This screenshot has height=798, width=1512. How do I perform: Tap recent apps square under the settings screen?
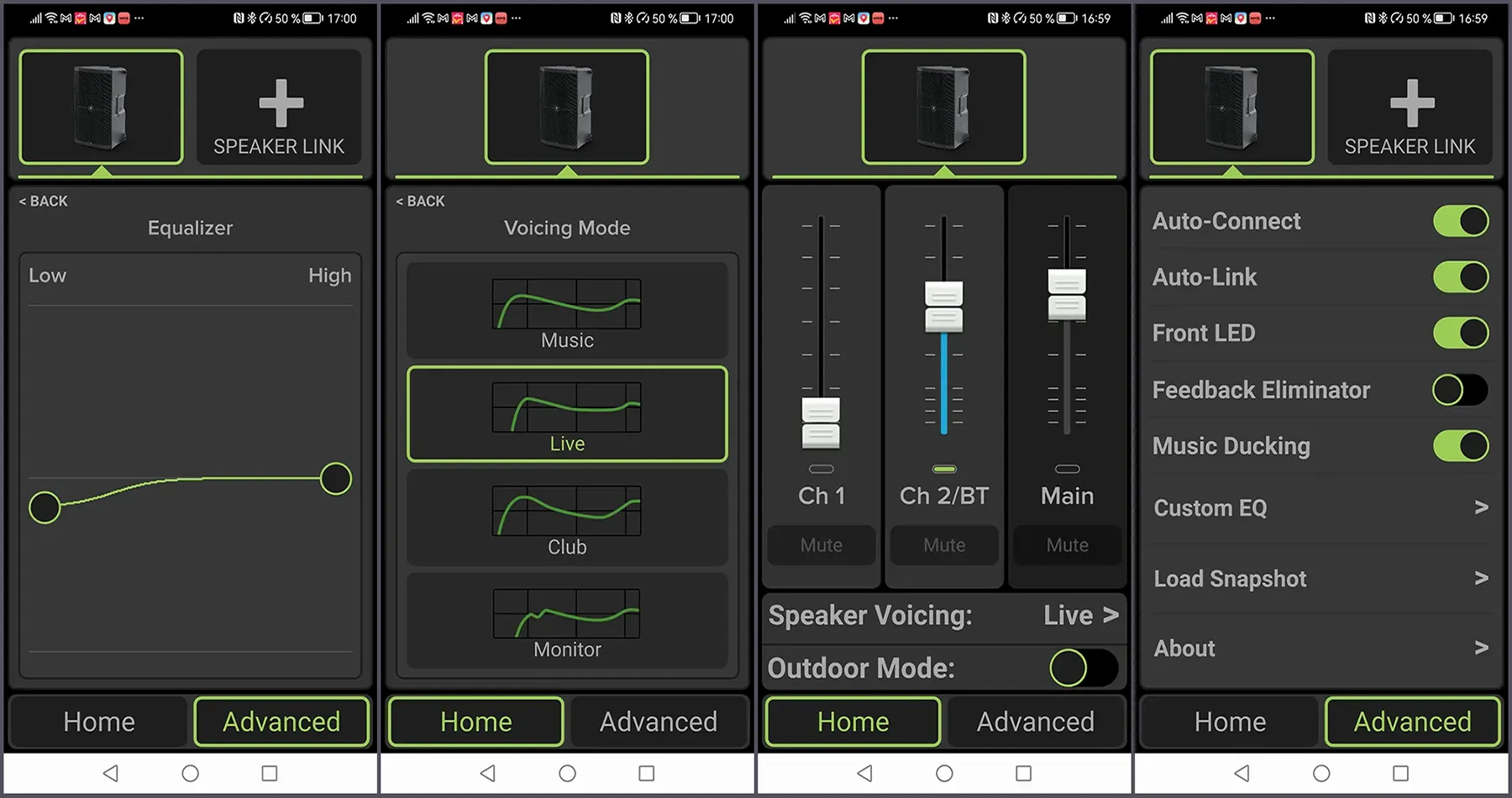pyautogui.click(x=1400, y=773)
